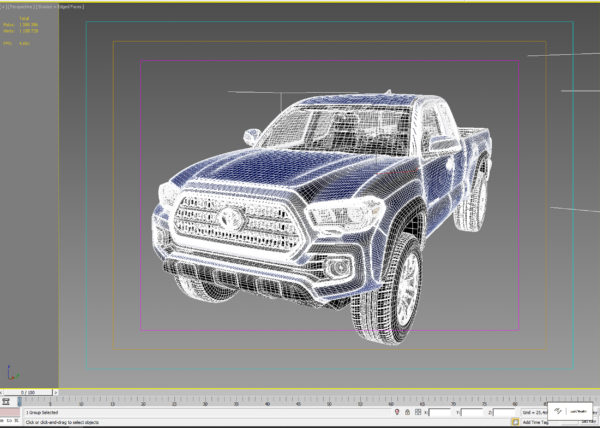
Task: Click the Add Time Tag label
Action: (x=535, y=422)
